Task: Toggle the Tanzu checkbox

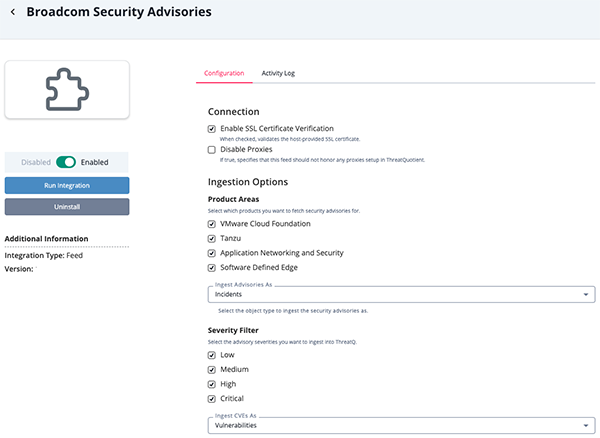Action: coord(212,239)
